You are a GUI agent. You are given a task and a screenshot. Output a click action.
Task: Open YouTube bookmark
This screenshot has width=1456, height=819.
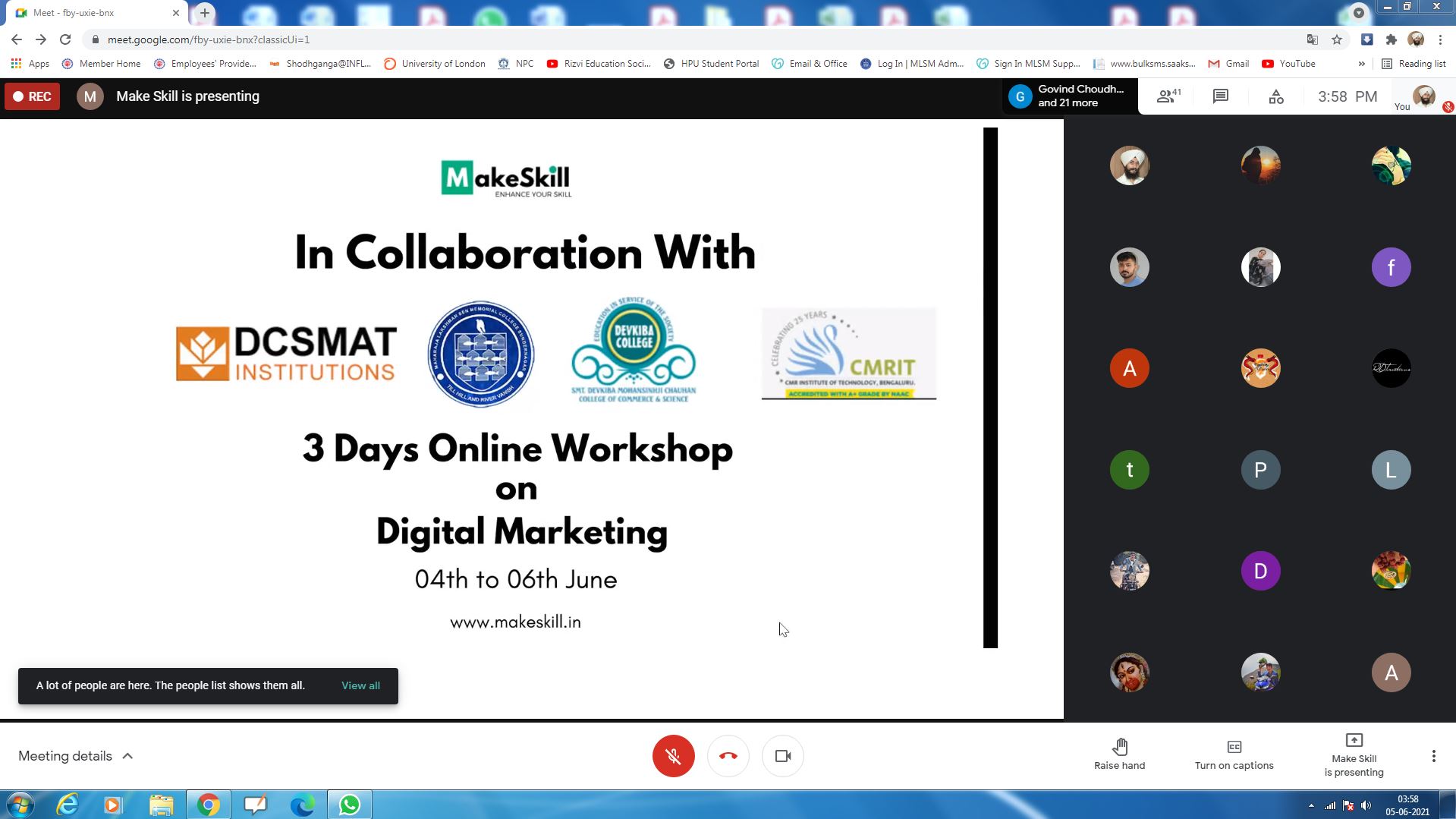(x=1288, y=64)
